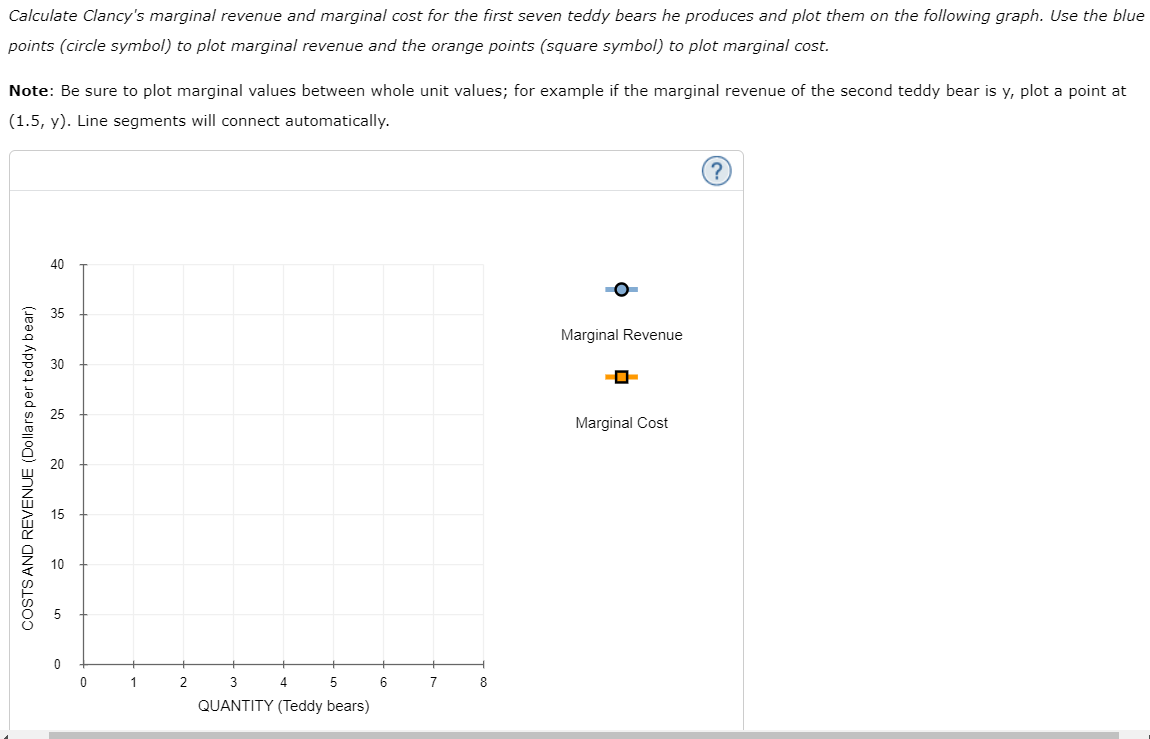
Task: Click the tick mark labeled 8
Action: pos(483,663)
